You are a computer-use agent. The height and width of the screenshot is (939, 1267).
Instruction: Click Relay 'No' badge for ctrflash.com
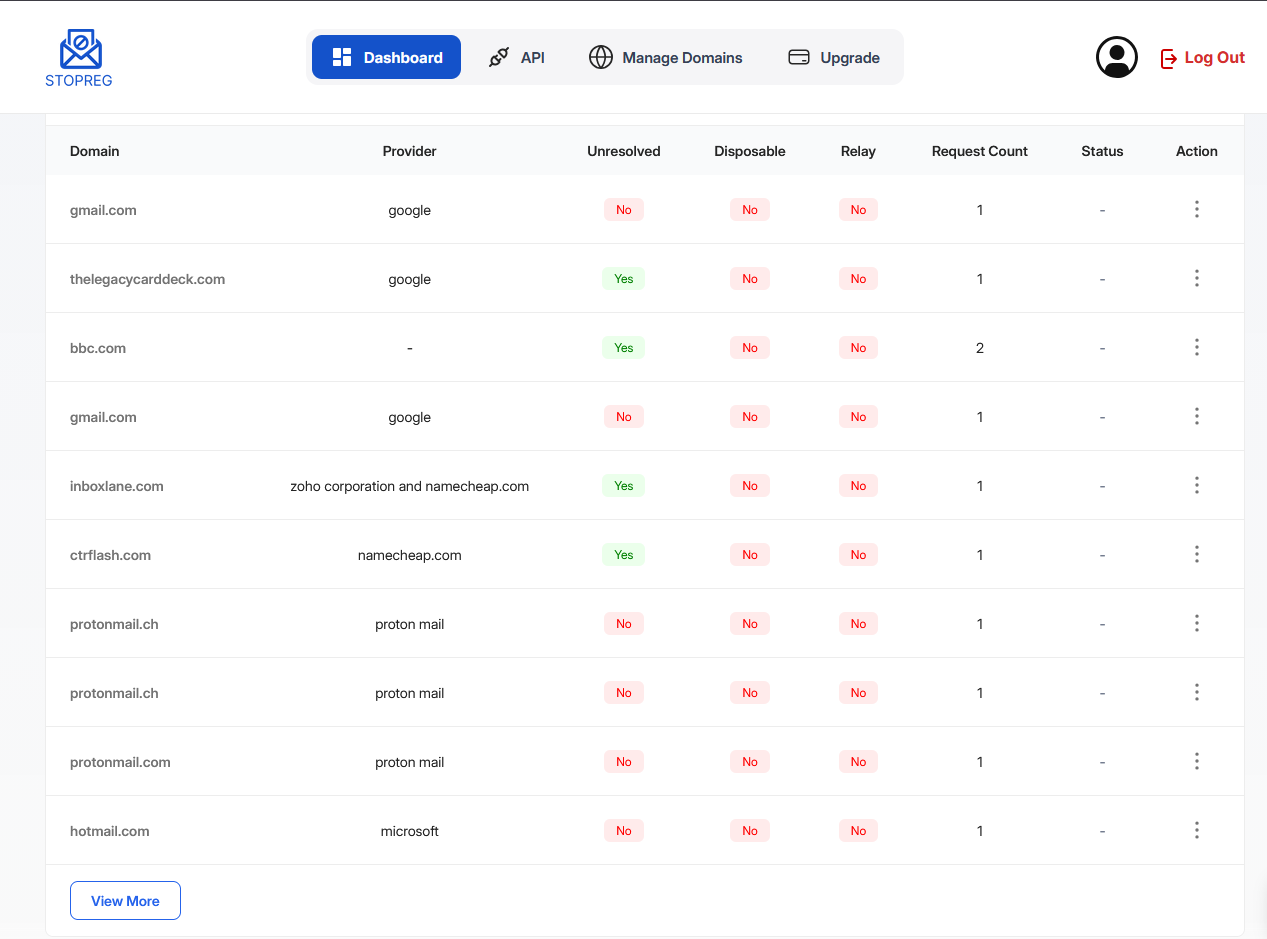[x=858, y=554]
